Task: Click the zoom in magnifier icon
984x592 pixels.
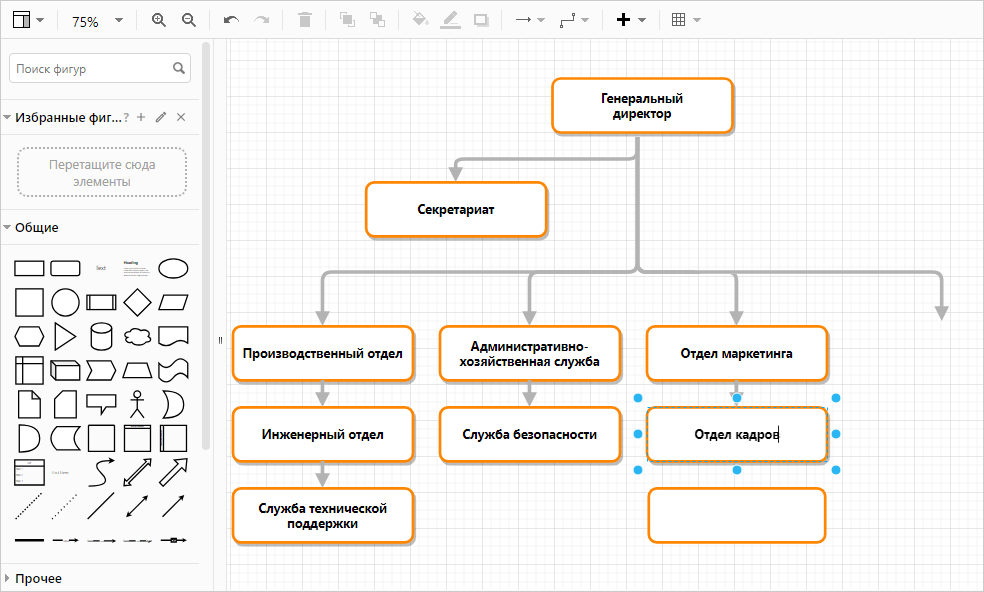Action: click(x=159, y=20)
